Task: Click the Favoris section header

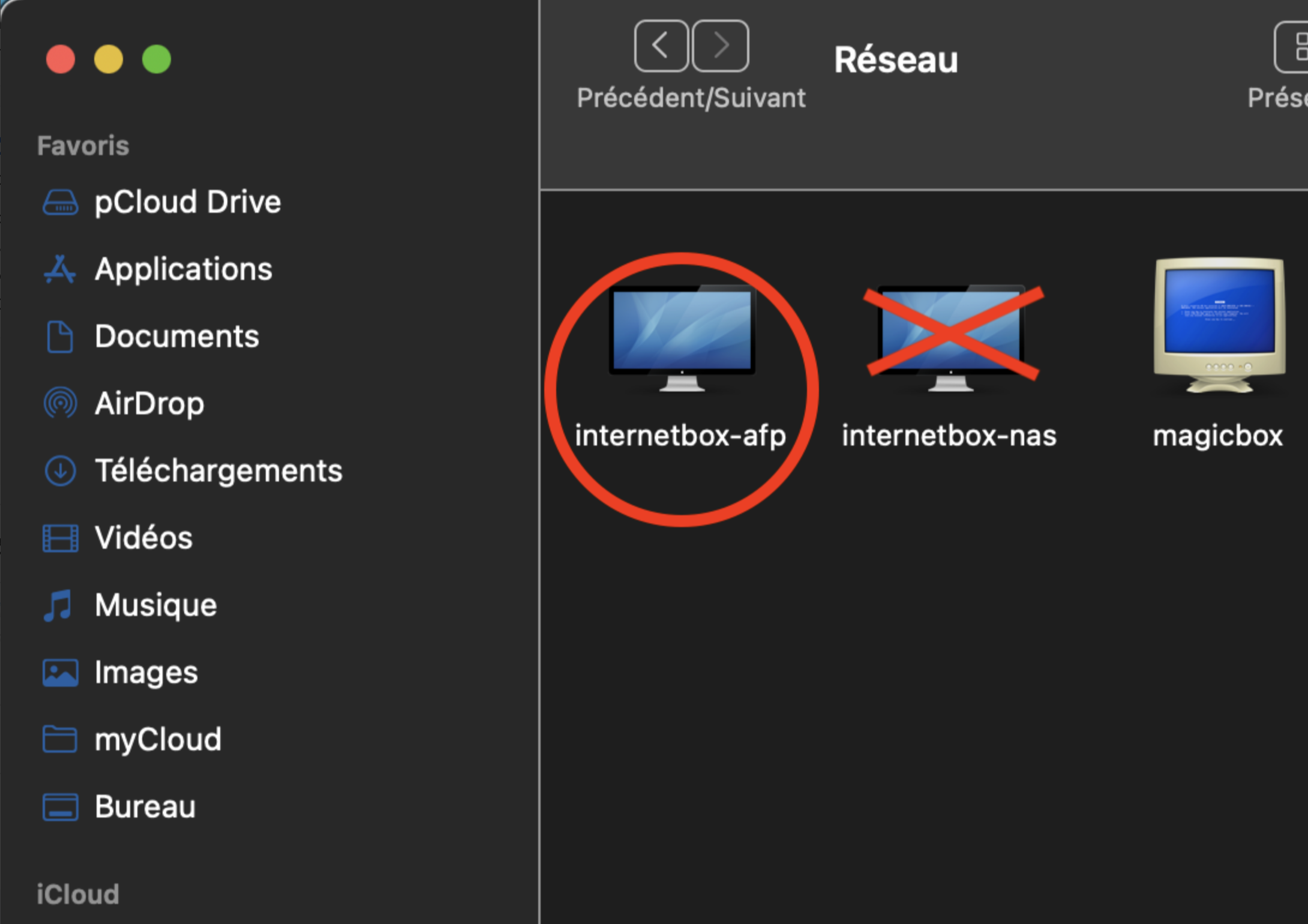Action: [x=83, y=146]
